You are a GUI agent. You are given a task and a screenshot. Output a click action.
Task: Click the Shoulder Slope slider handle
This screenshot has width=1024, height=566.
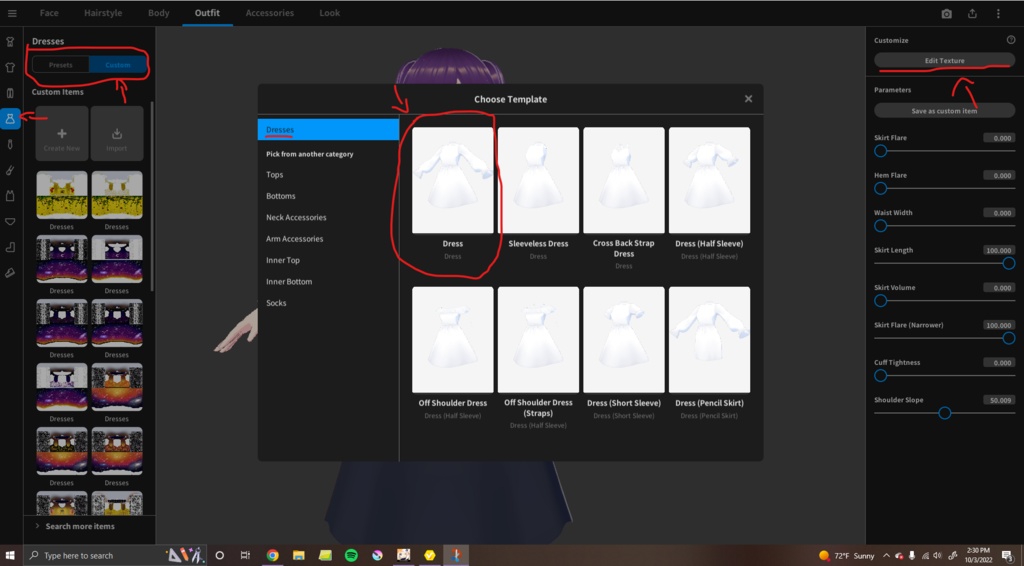tap(944, 413)
